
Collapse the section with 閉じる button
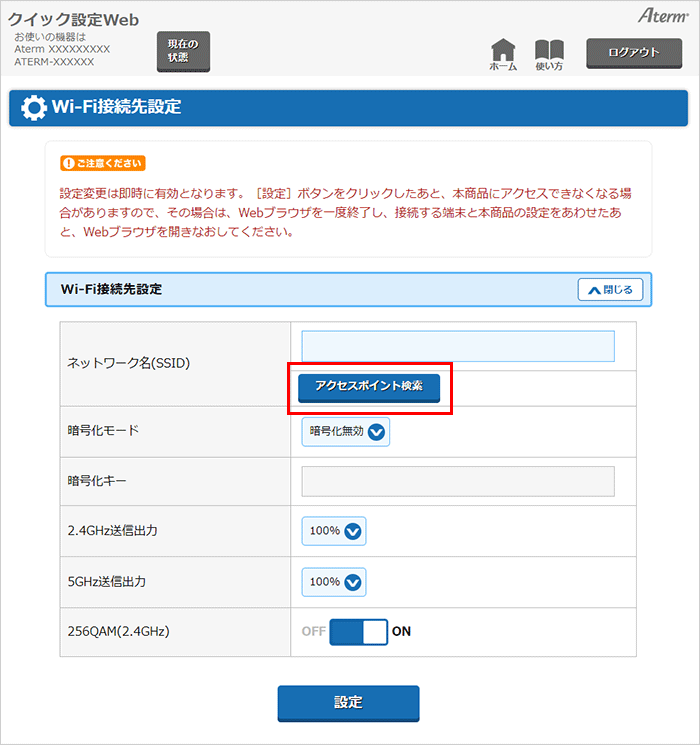610,290
